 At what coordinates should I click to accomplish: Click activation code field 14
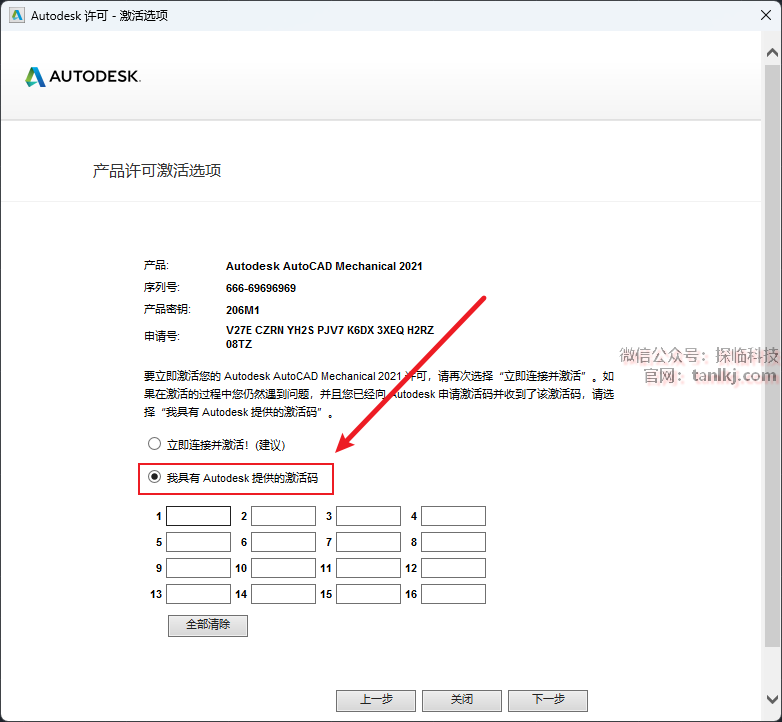tap(283, 594)
